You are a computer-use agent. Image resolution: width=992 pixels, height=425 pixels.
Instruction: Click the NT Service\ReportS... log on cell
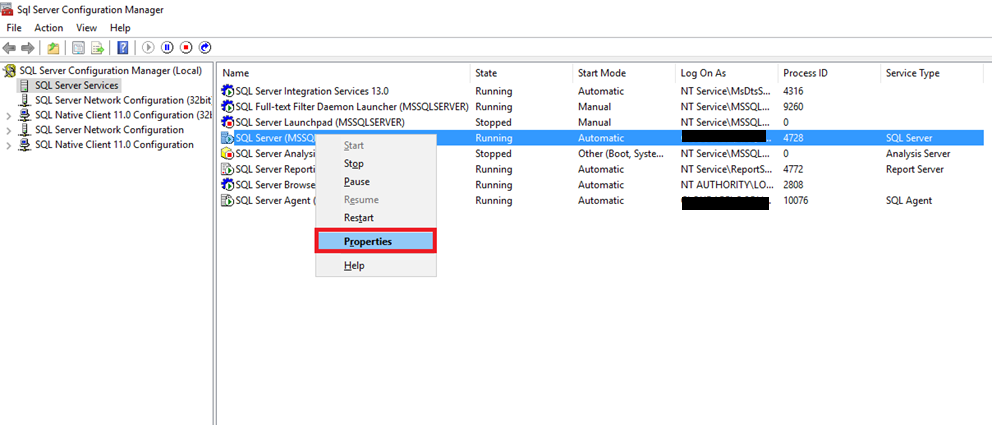click(726, 169)
